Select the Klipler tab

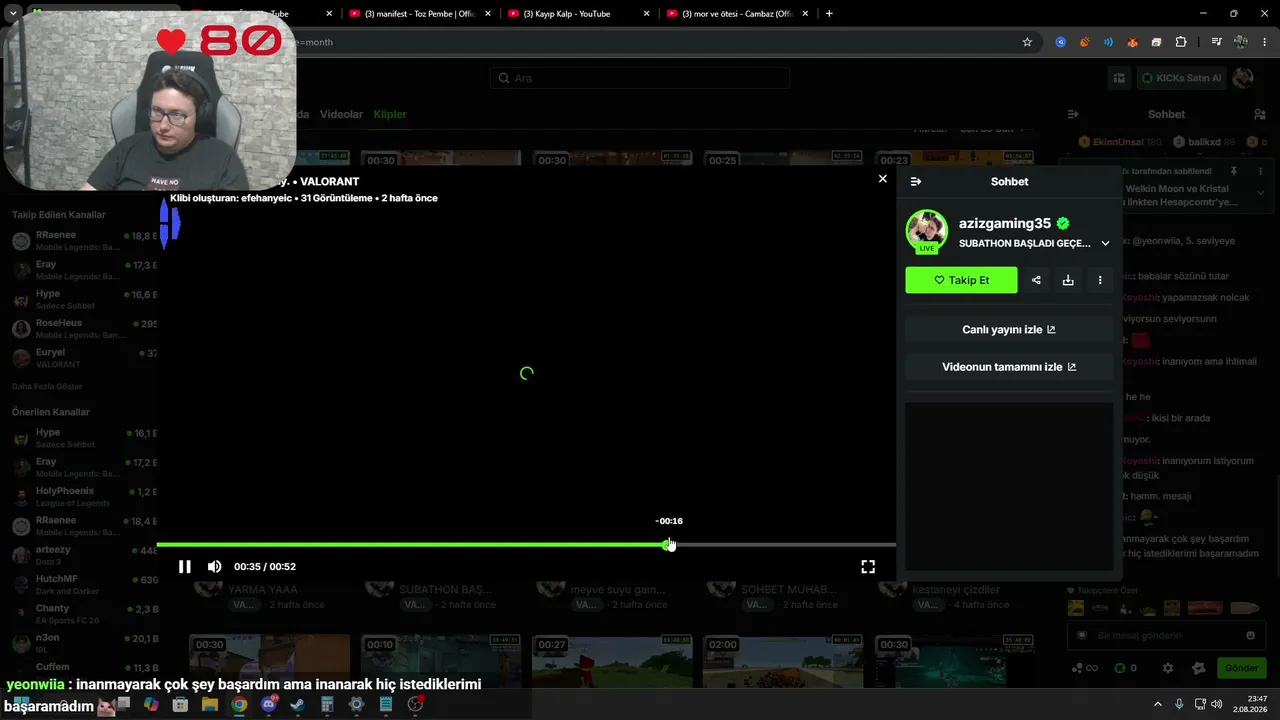(390, 114)
